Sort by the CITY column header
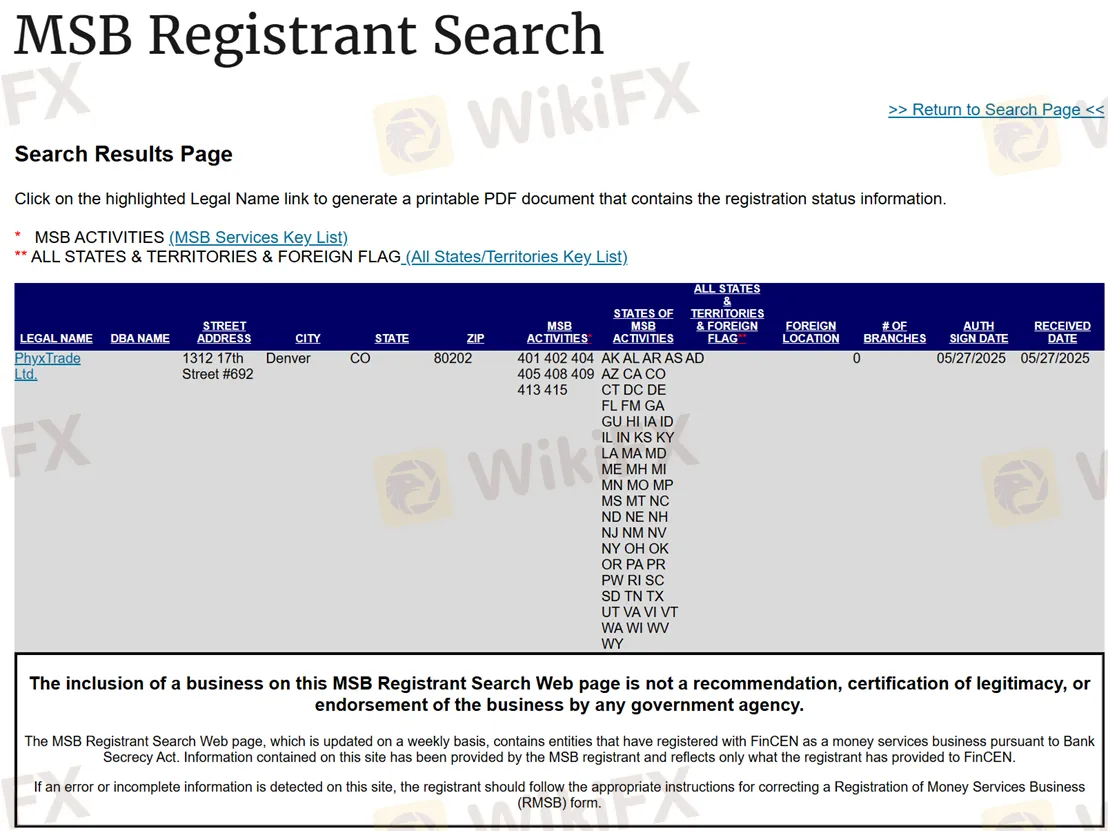Image resolution: width=1108 pixels, height=831 pixels. coord(307,338)
